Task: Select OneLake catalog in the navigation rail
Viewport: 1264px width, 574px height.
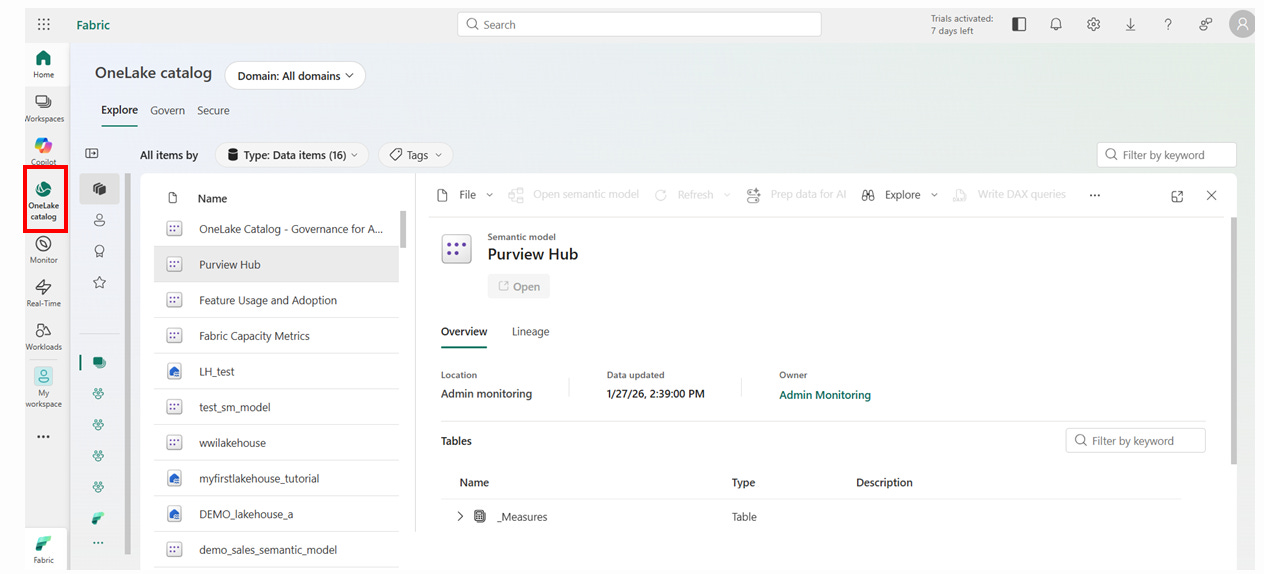Action: point(43,200)
